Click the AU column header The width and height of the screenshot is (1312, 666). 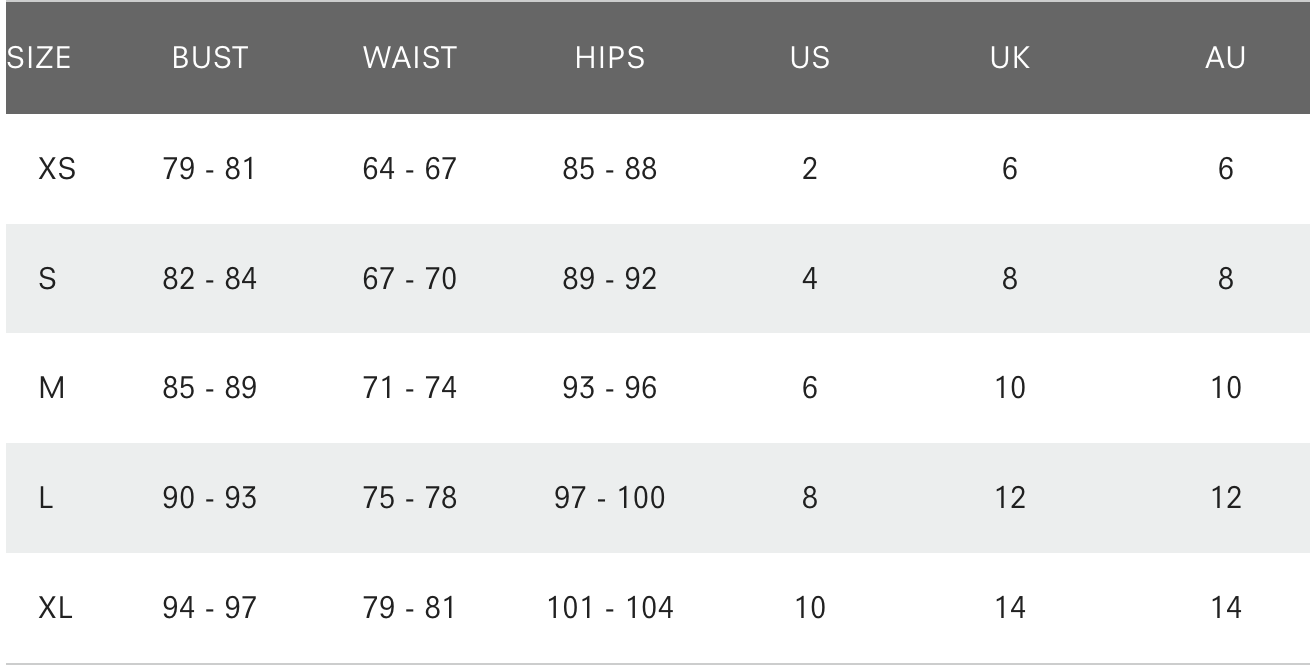click(x=1226, y=58)
